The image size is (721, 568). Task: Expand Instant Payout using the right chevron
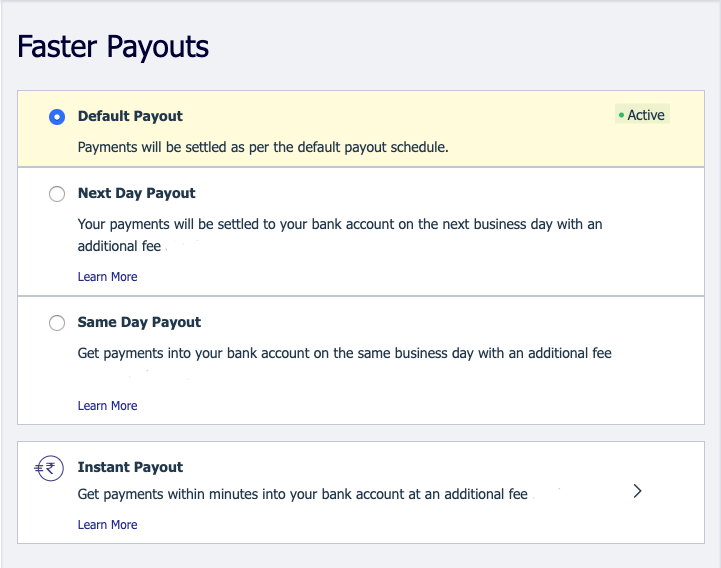point(638,491)
